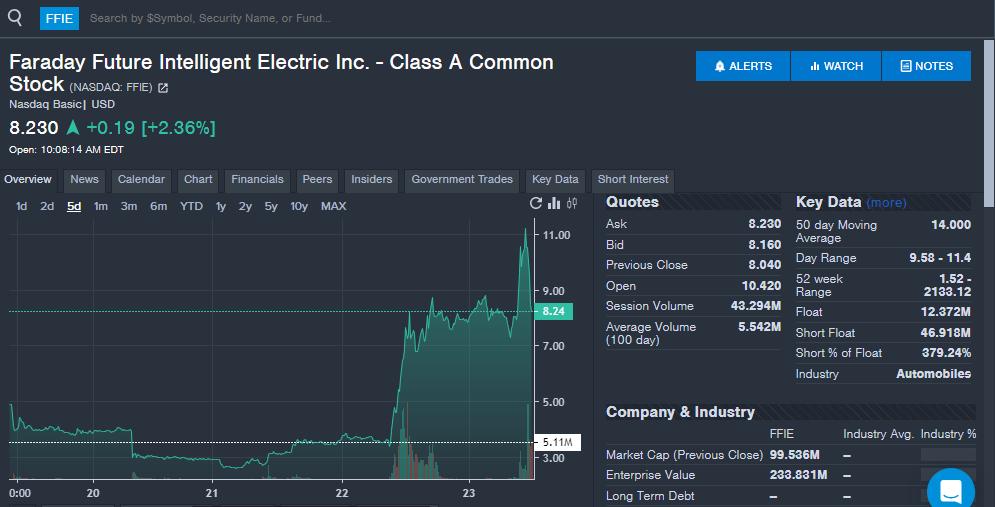Viewport: 995px width, 507px height.
Task: Click the 5.11M volume marker on chart
Action: pos(558,442)
